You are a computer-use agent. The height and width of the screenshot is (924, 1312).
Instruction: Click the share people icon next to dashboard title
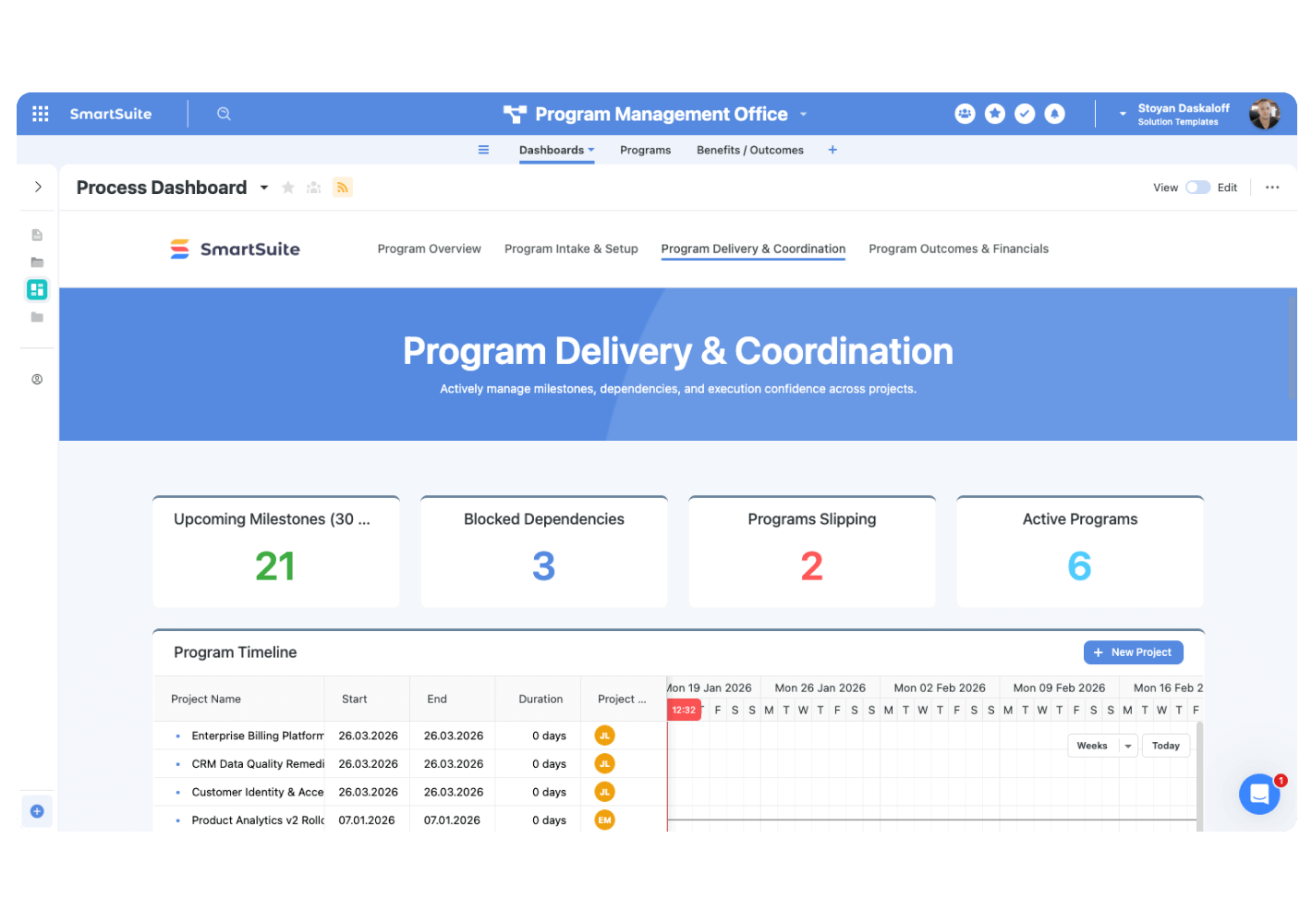point(314,188)
